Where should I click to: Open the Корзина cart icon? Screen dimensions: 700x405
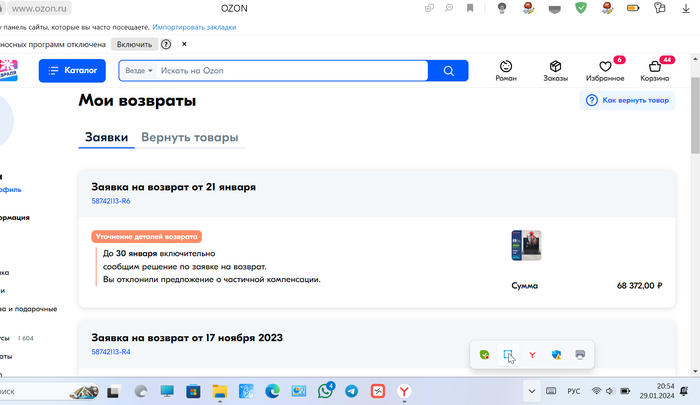tap(654, 71)
